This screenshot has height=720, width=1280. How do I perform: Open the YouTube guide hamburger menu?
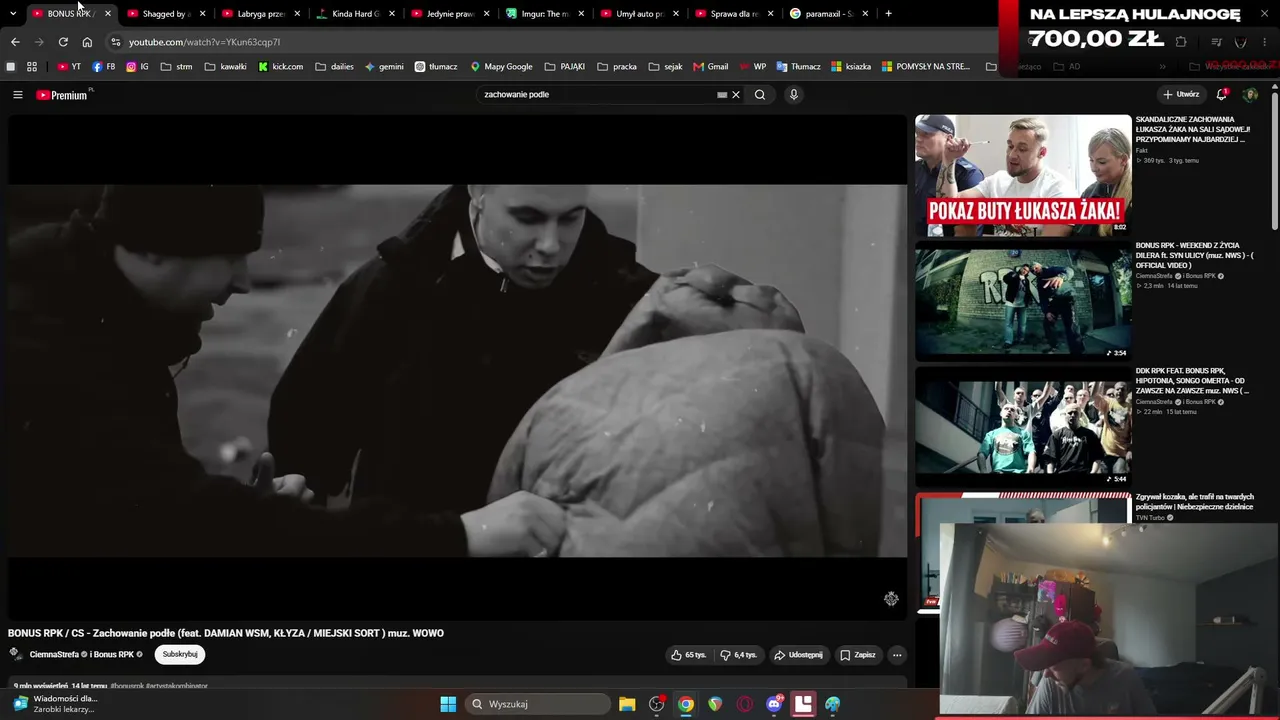(x=17, y=95)
